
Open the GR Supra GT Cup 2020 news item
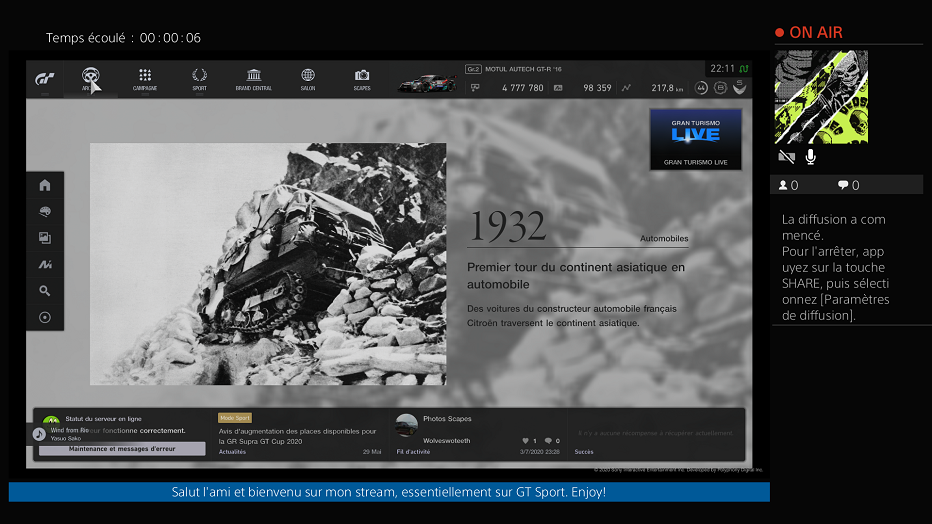click(297, 436)
